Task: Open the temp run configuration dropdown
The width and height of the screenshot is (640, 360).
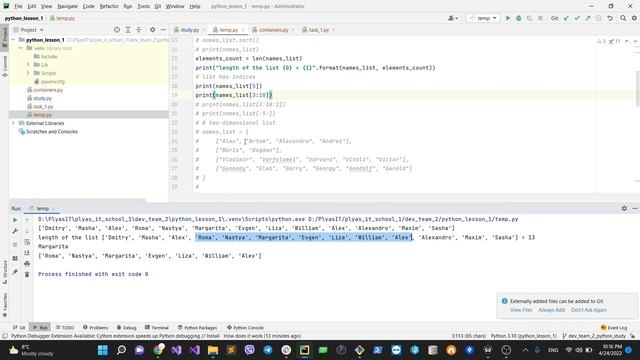Action: 484,18
